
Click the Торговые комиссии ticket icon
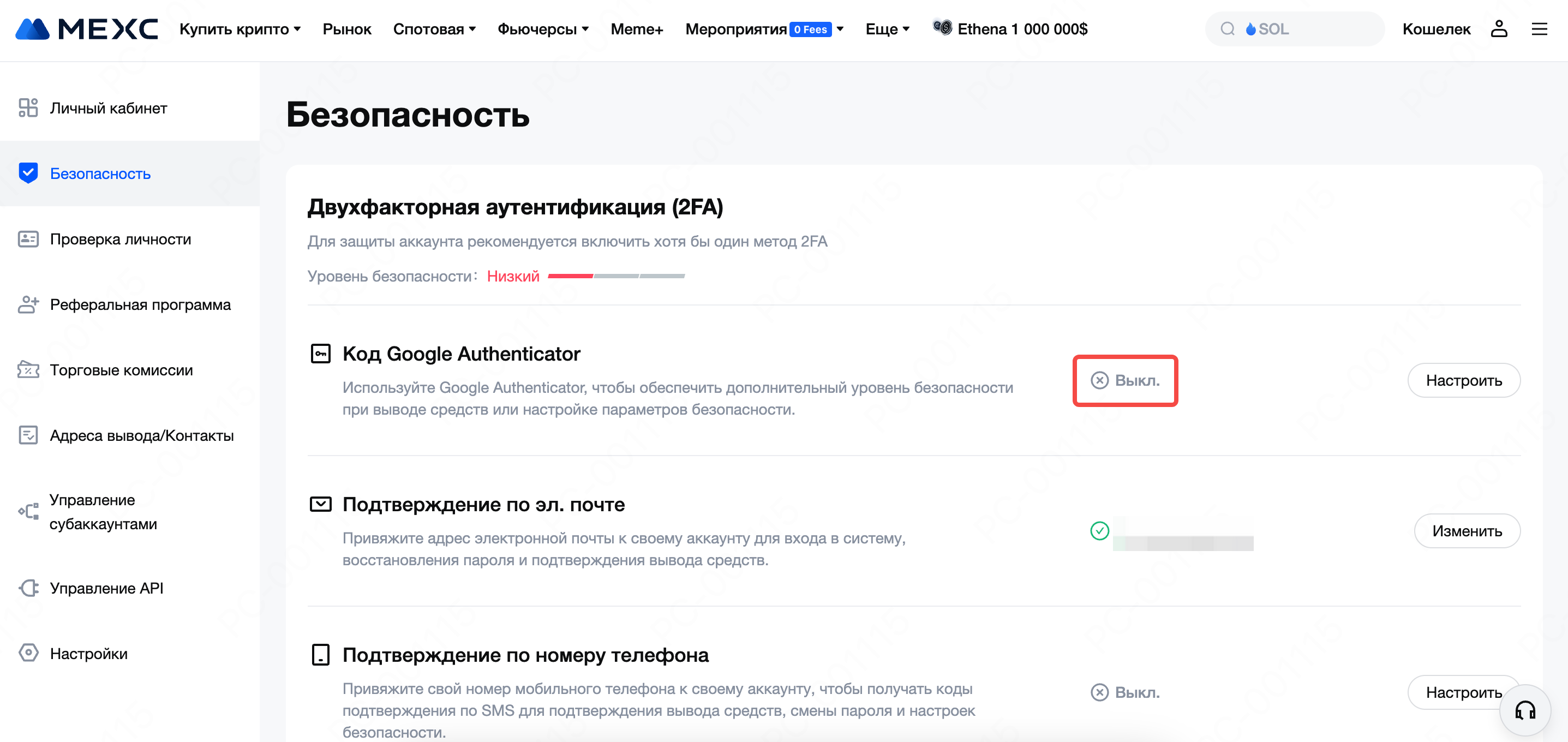[28, 370]
